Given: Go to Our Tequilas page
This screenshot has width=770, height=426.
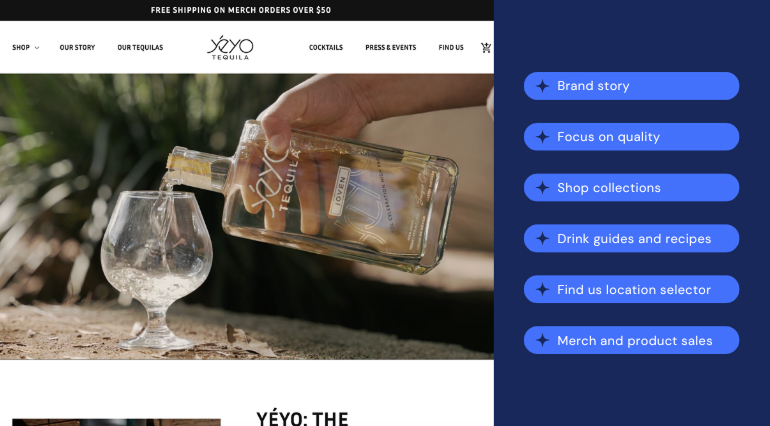Looking at the screenshot, I should coord(140,48).
